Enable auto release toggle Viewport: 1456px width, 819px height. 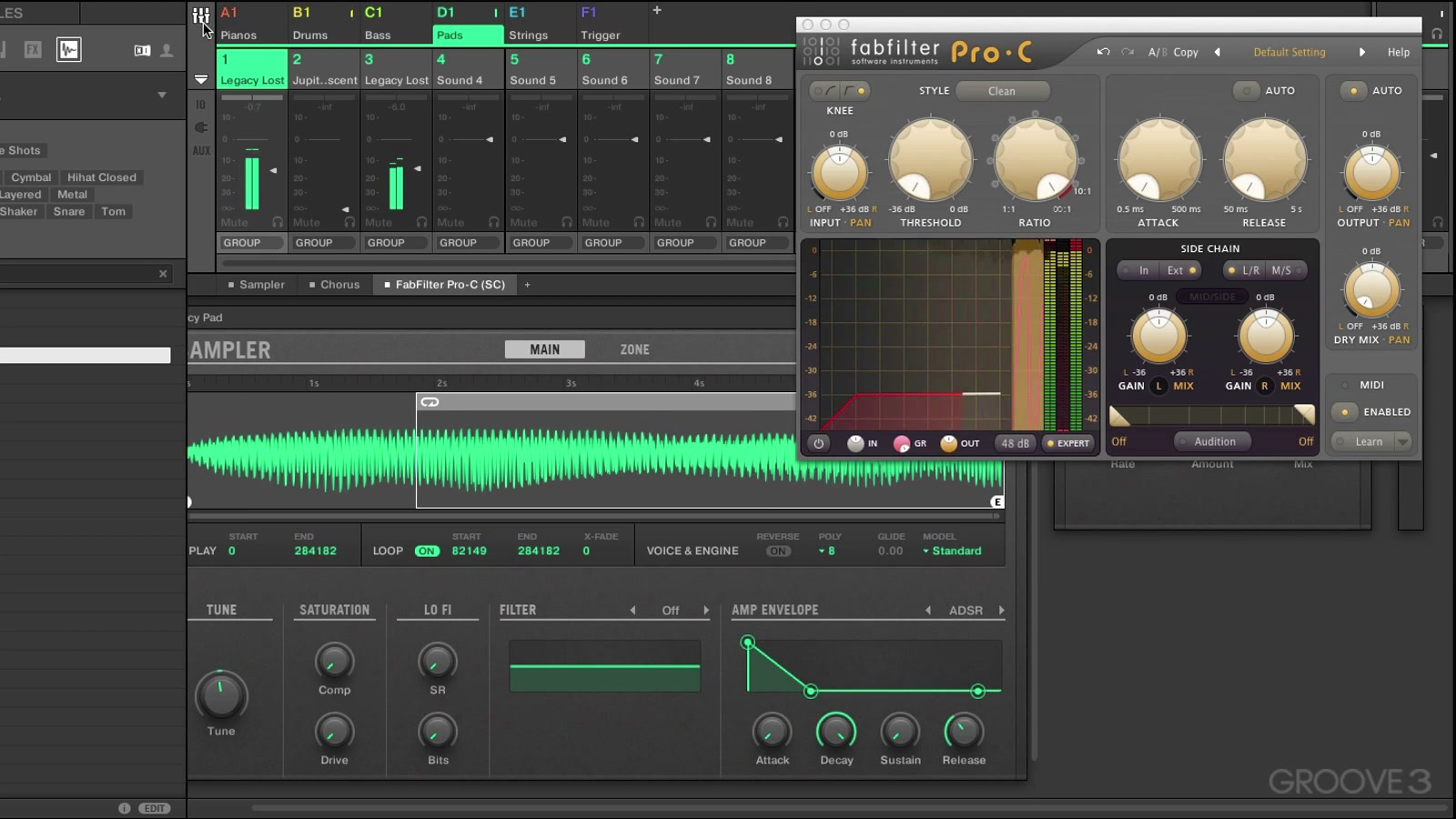click(x=1246, y=90)
